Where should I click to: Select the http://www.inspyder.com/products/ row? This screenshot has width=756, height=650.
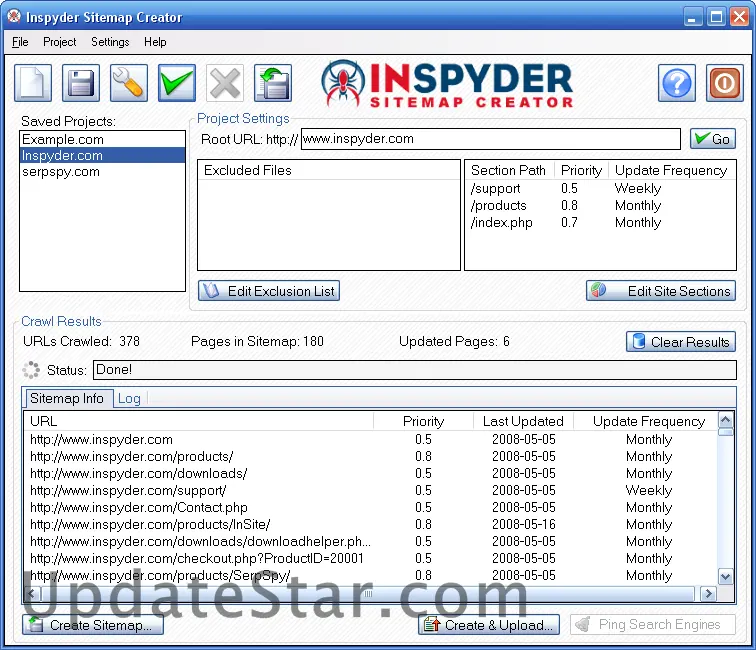370,456
